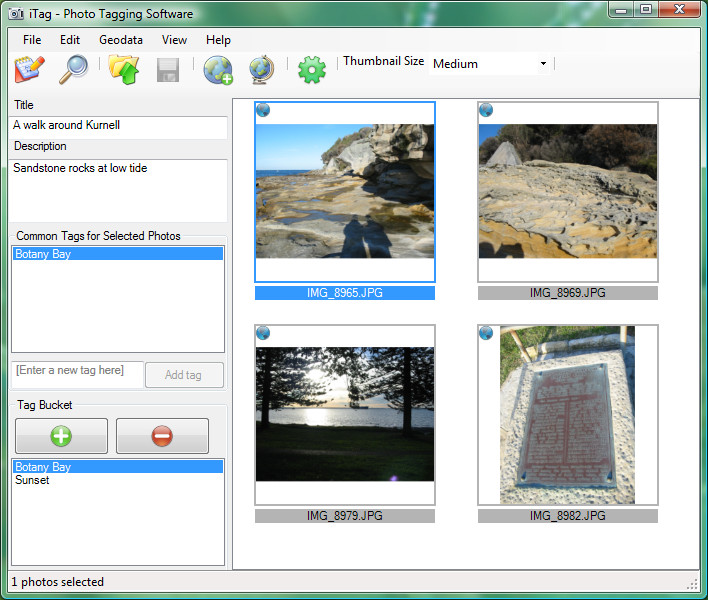Minimize the iTag window
Viewport: 708px width, 600px height.
coord(622,9)
